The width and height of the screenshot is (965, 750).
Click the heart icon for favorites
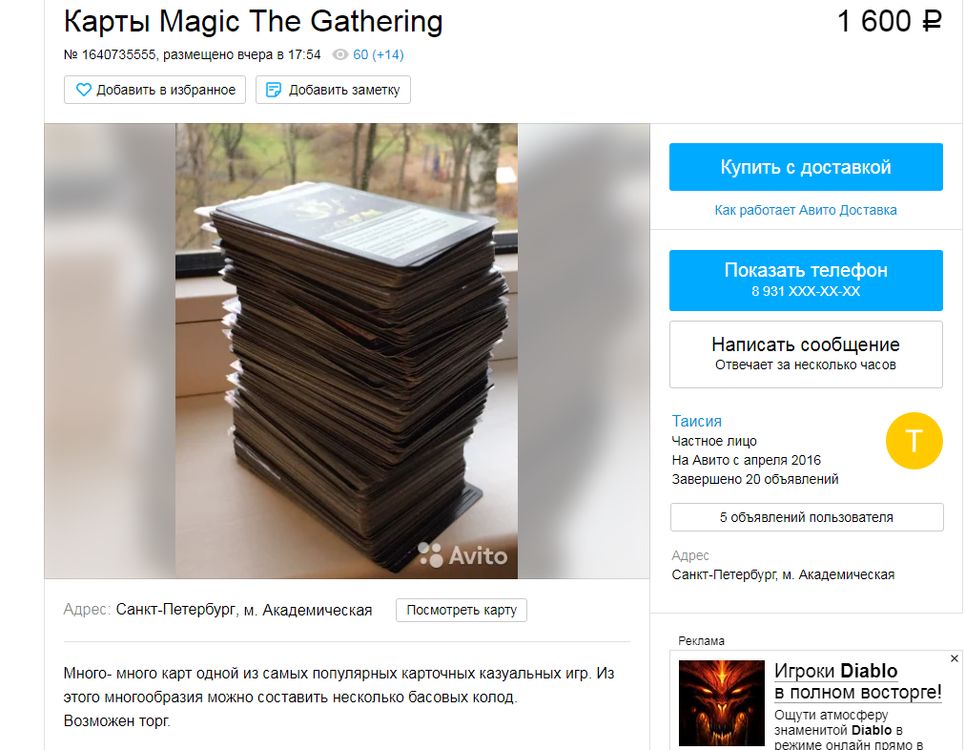(83, 90)
